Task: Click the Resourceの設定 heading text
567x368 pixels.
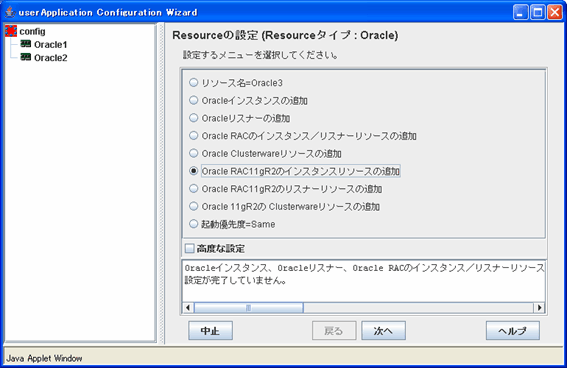Action: 285,35
